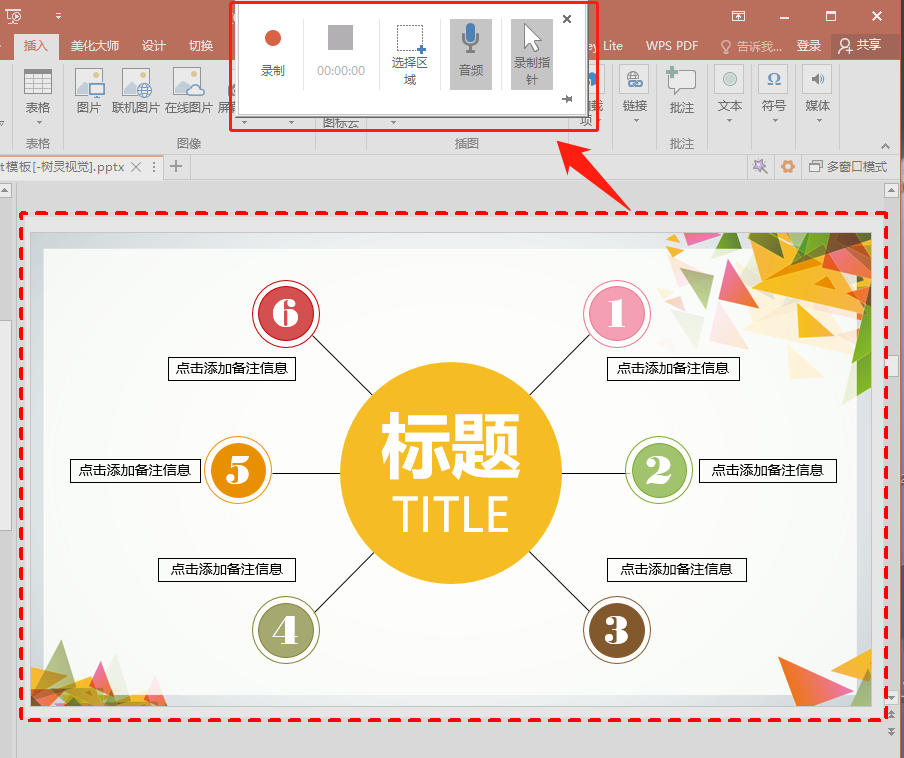
Task: Close the screen recording panel
Action: (567, 19)
